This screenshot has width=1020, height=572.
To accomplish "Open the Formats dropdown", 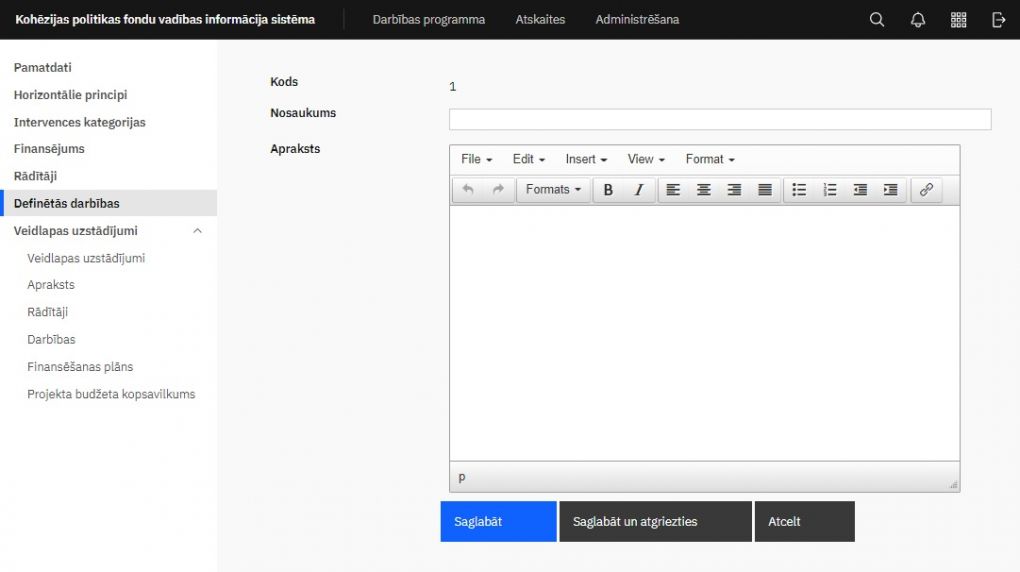I will [553, 190].
